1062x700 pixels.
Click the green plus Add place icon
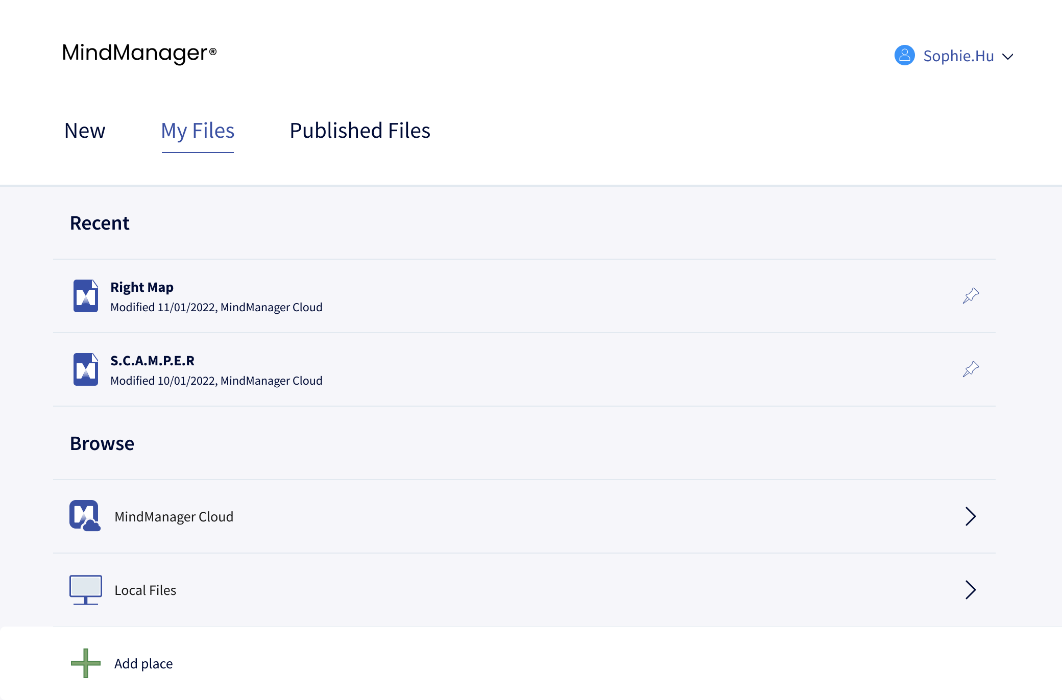85,663
